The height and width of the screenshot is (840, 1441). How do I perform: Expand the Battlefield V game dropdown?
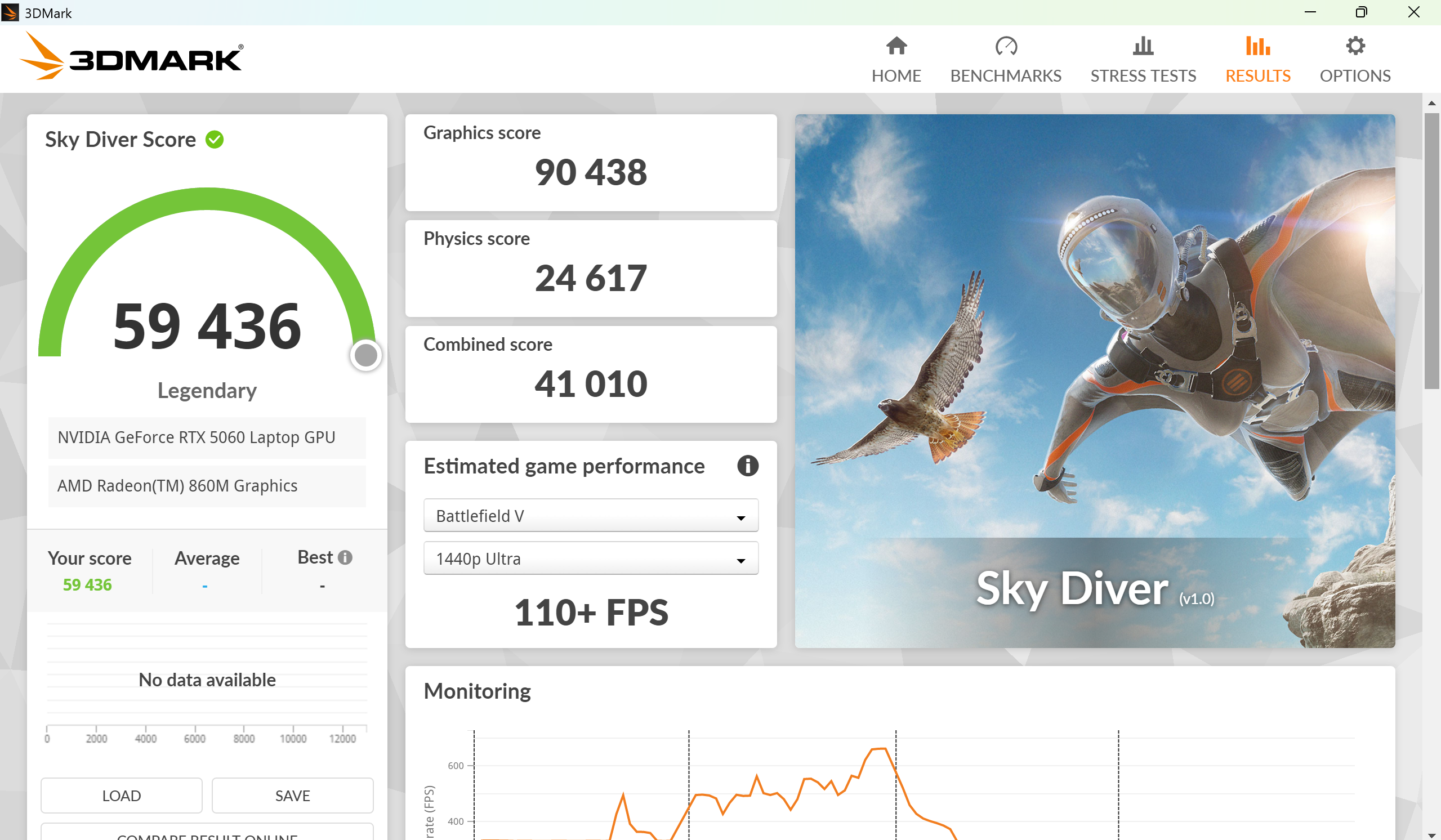coord(590,515)
